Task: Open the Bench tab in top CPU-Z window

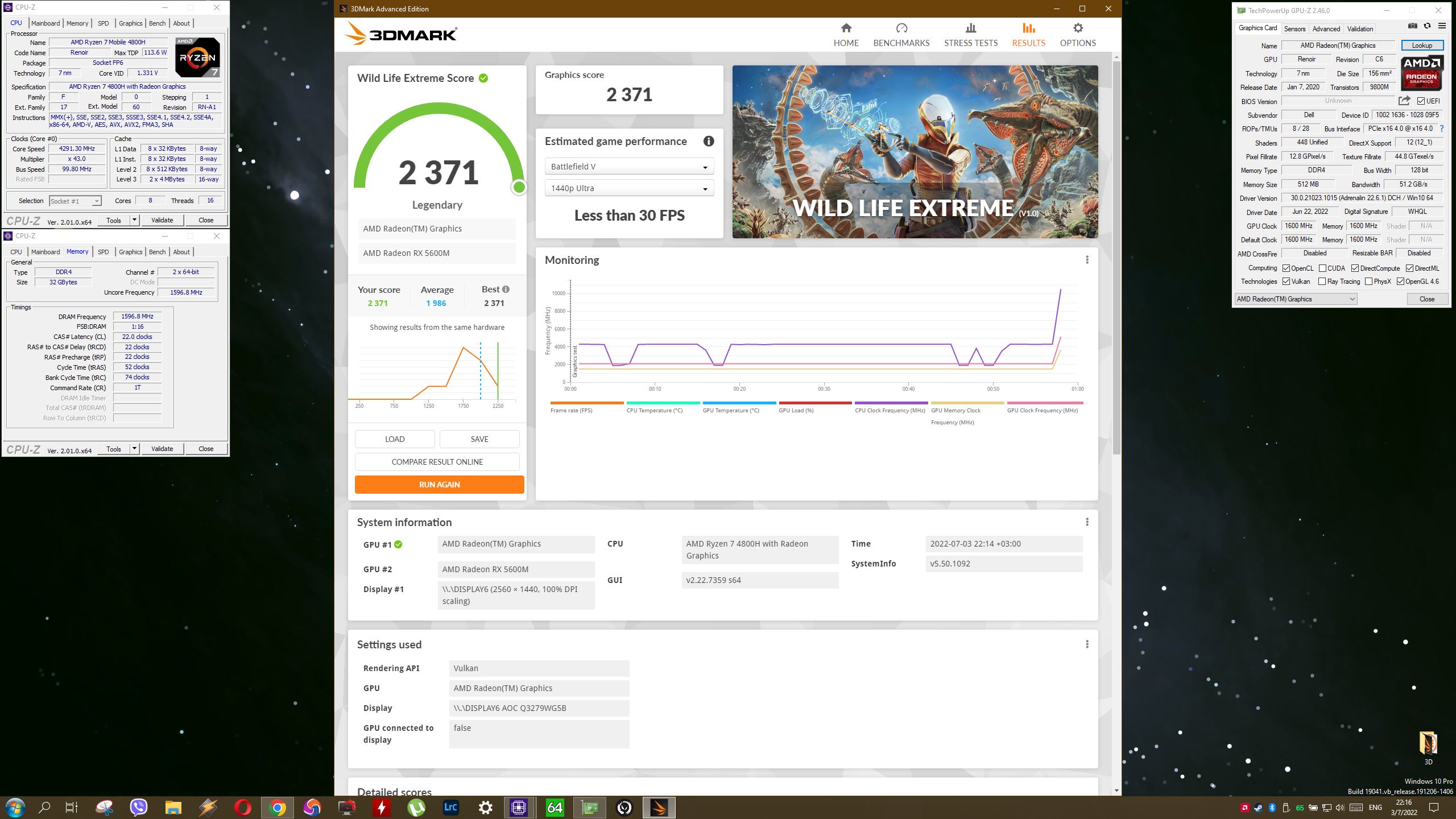Action: point(157,23)
